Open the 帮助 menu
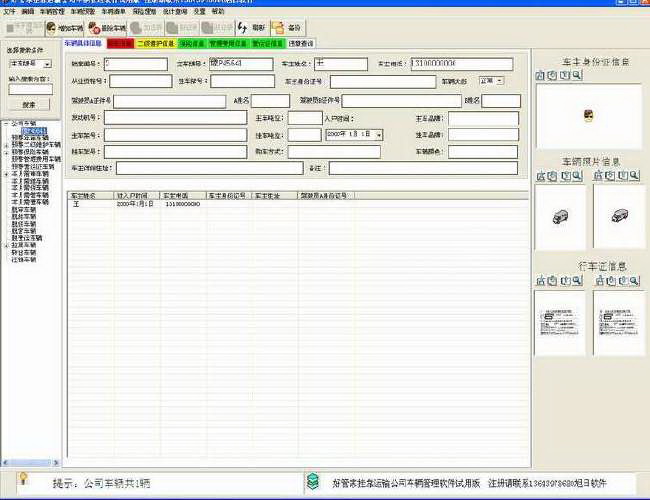This screenshot has height=500, width=650. pos(218,12)
